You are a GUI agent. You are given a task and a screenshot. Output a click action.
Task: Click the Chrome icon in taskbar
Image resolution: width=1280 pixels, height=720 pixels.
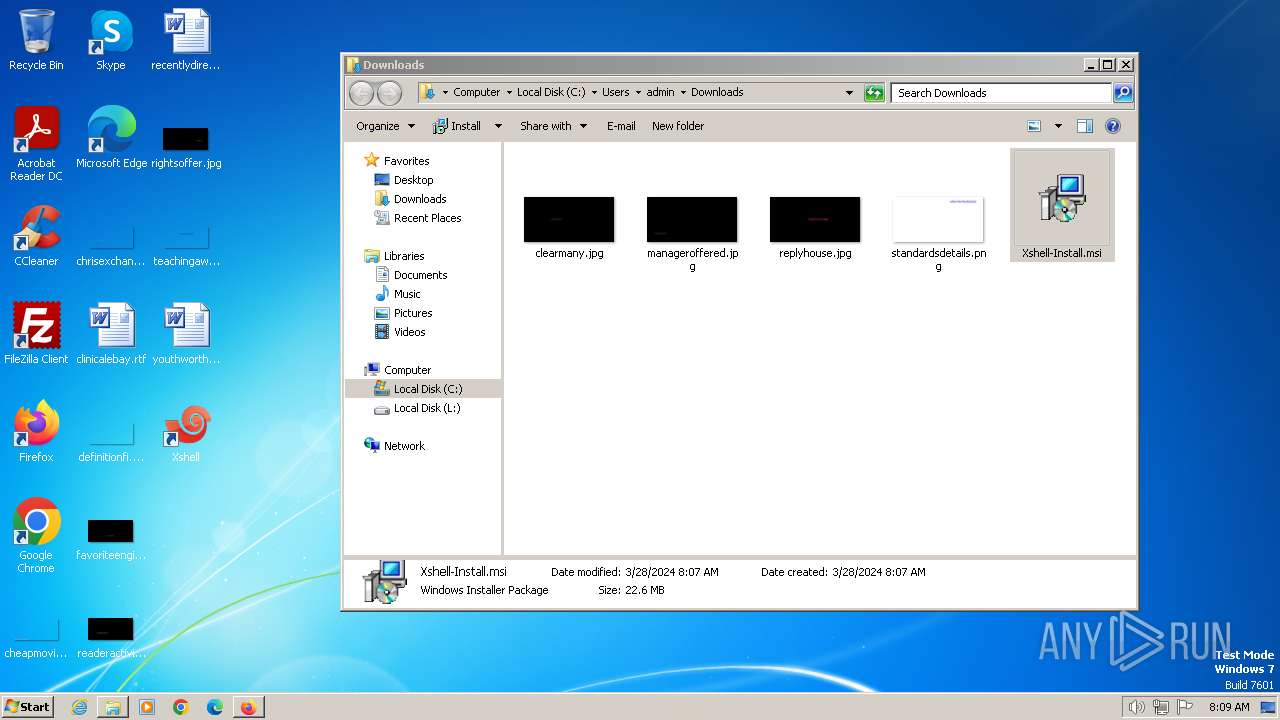pos(181,707)
